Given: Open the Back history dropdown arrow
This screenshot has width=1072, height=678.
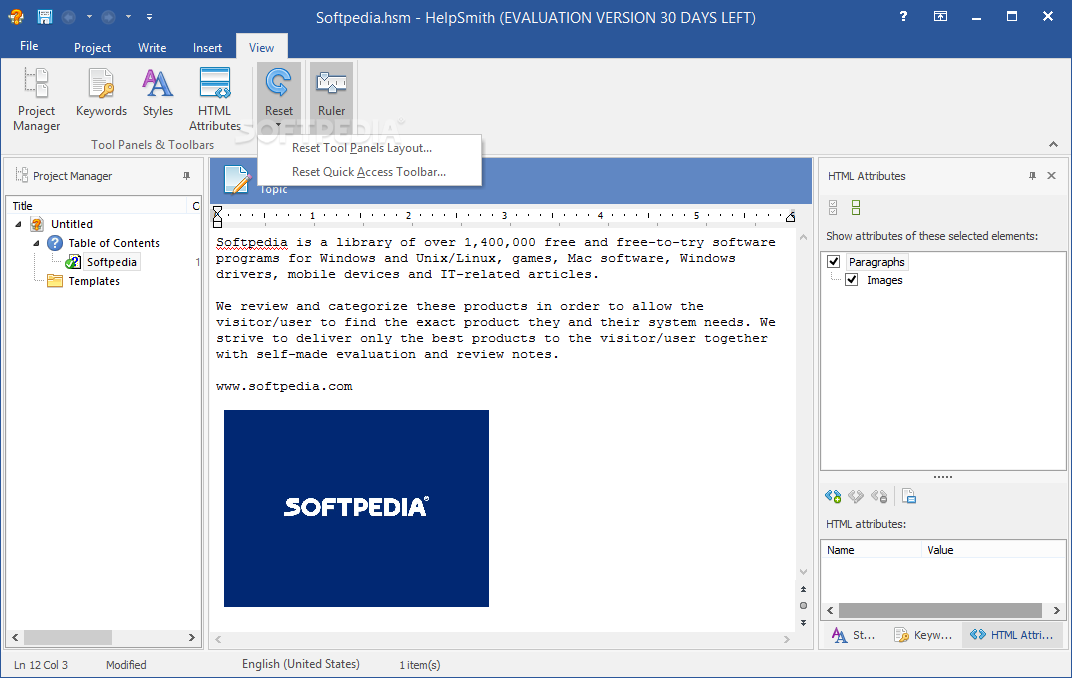Looking at the screenshot, I should tap(89, 16).
